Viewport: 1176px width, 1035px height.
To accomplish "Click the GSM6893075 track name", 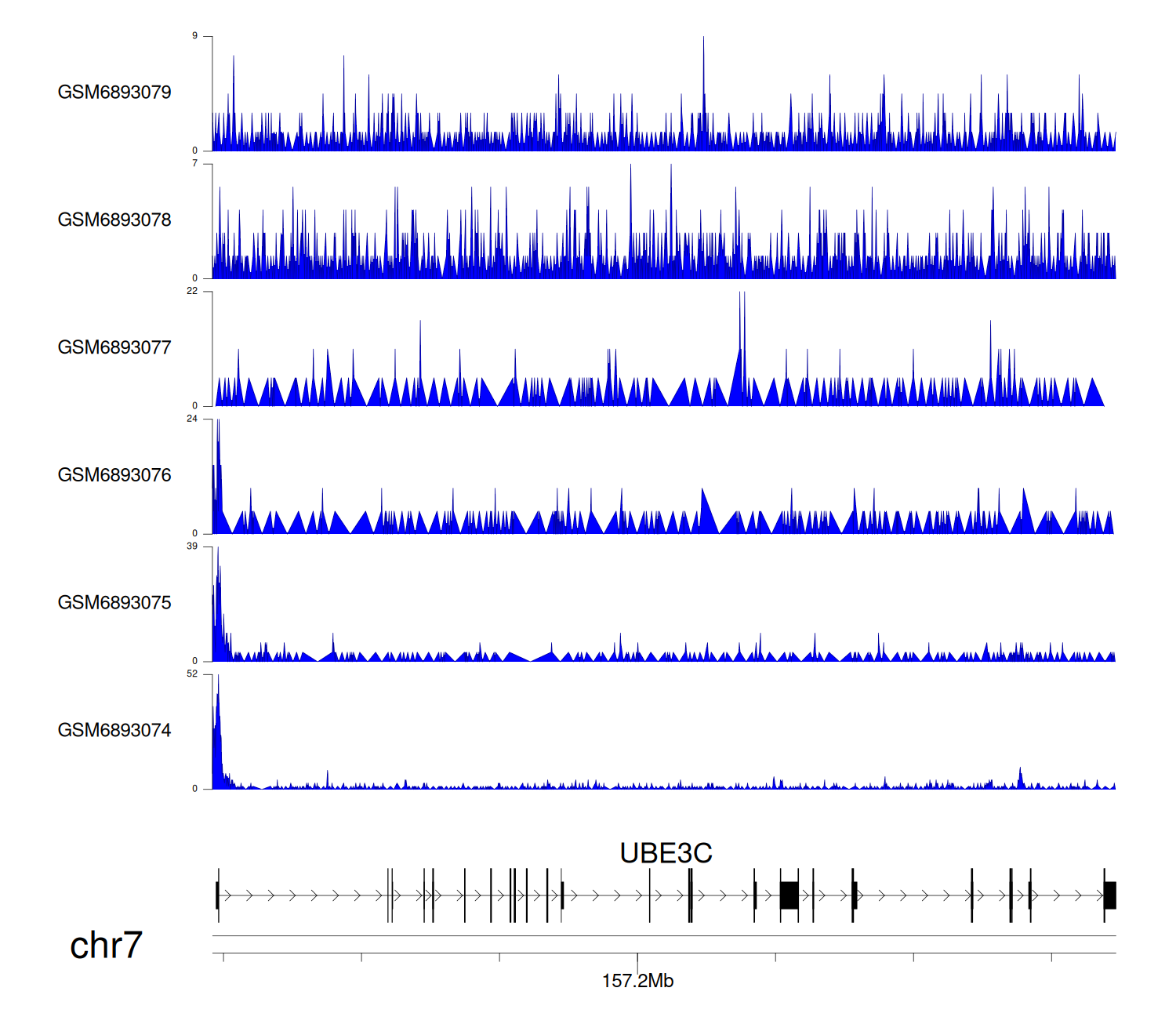I will (114, 603).
